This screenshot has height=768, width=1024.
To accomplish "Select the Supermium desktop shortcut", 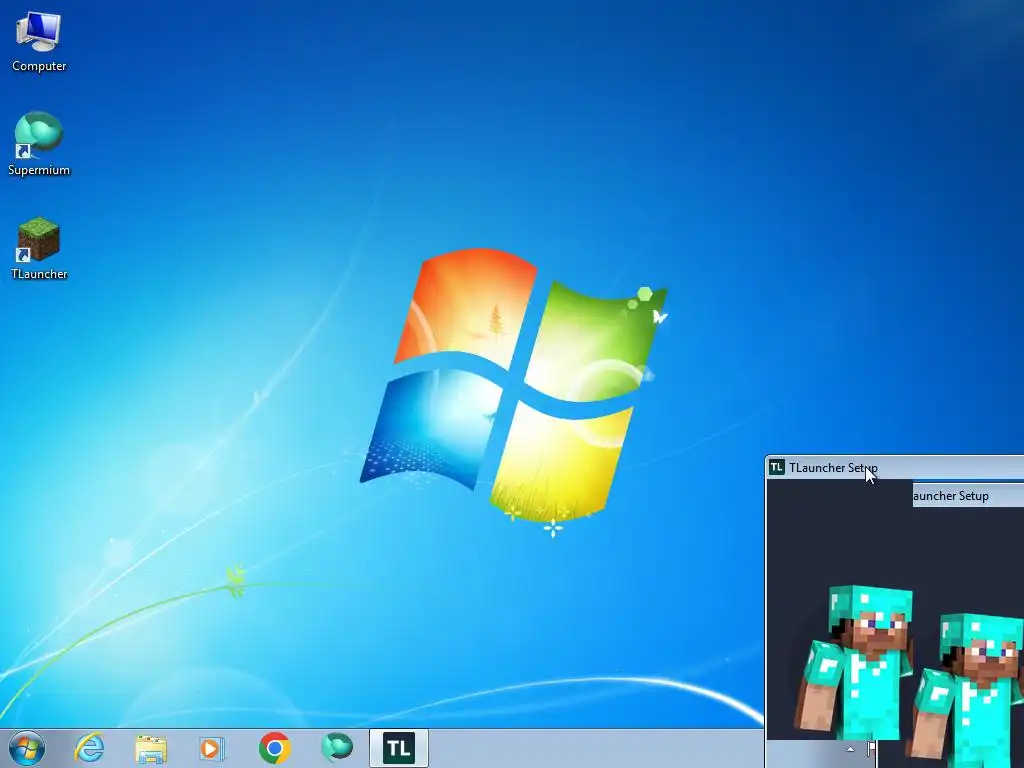I will tap(39, 144).
